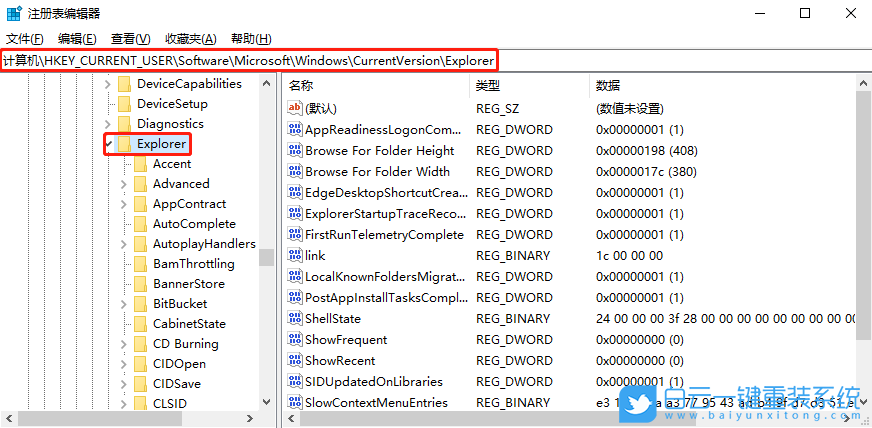Select the CLSID tree label
The height and width of the screenshot is (428, 872).
pos(170,404)
